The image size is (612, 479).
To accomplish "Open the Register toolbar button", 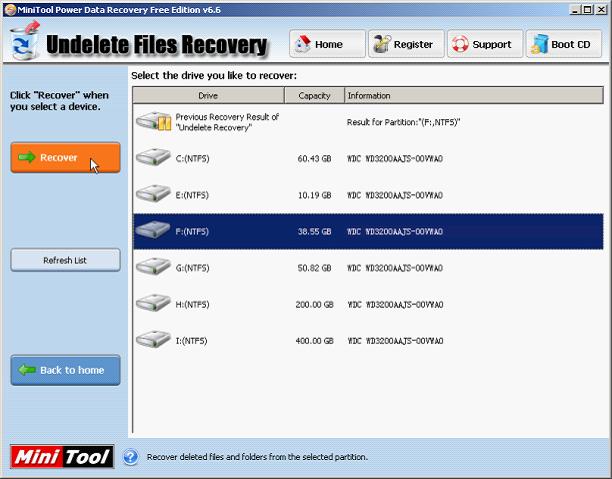I will [x=406, y=44].
